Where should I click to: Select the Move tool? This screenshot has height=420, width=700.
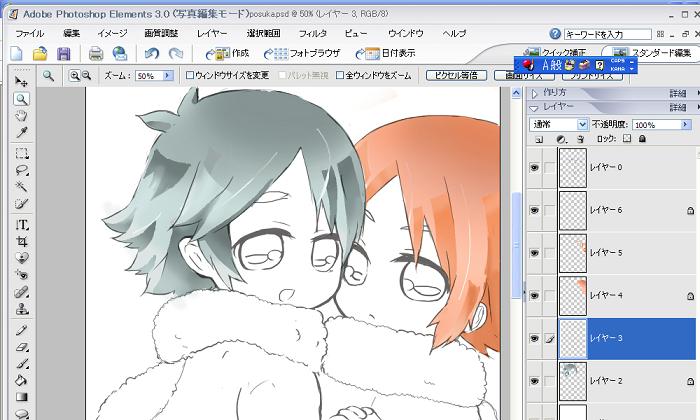coord(21,81)
